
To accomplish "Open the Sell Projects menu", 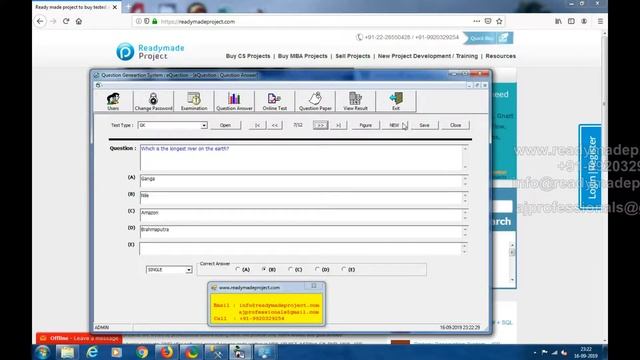I will click(x=353, y=56).
